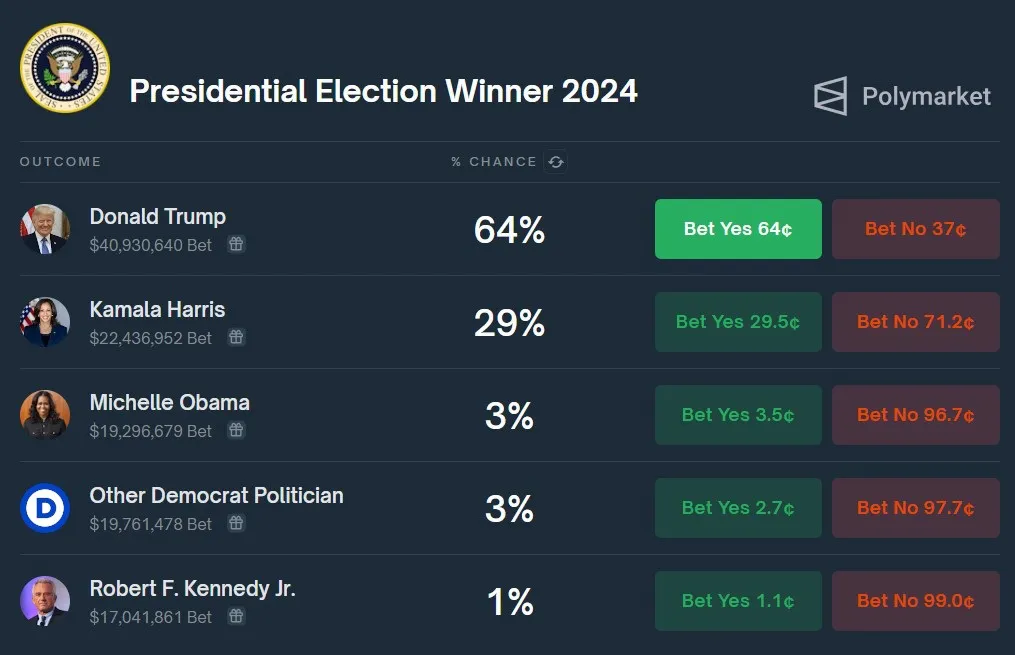Click gift icon in Other Democrat Politician row
The width and height of the screenshot is (1015, 655).
[236, 523]
